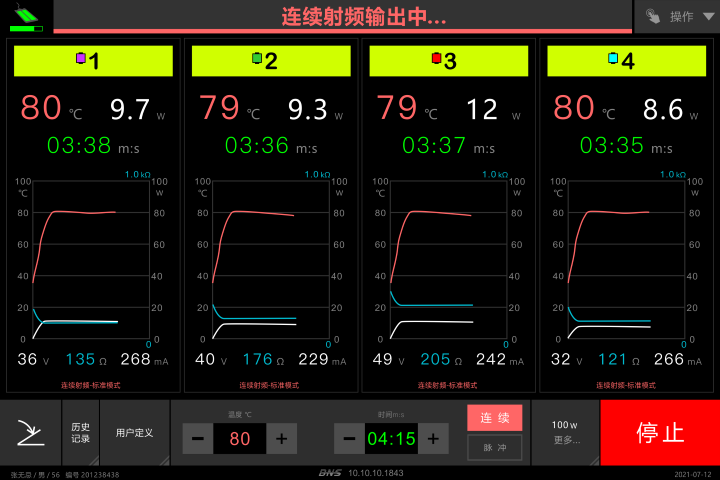Click channel 2 power reading 9.3 w
The height and width of the screenshot is (480, 720).
(315, 109)
